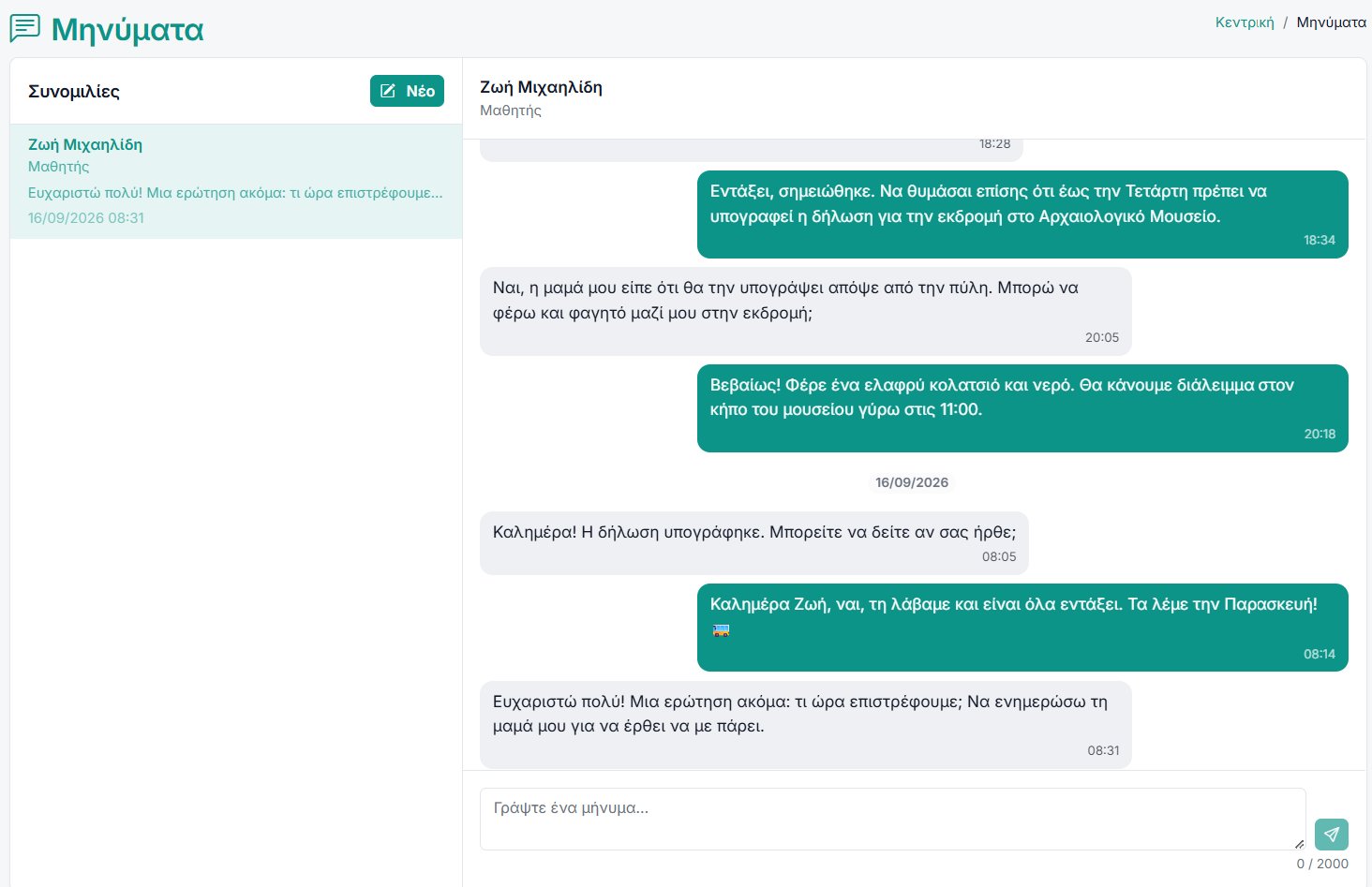The width and height of the screenshot is (1372, 887).
Task: Go to the Κεντρική breadcrumb link
Action: point(1245,22)
